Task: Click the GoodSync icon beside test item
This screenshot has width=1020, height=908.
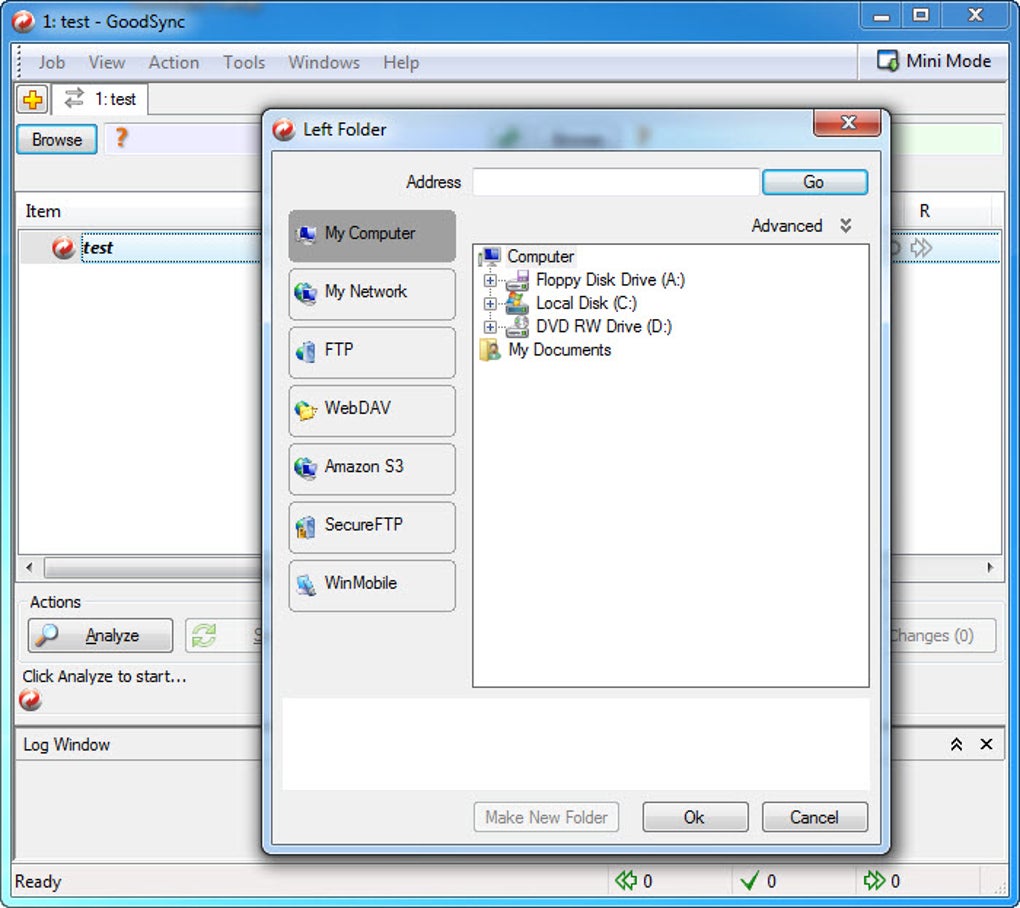Action: pyautogui.click(x=63, y=248)
